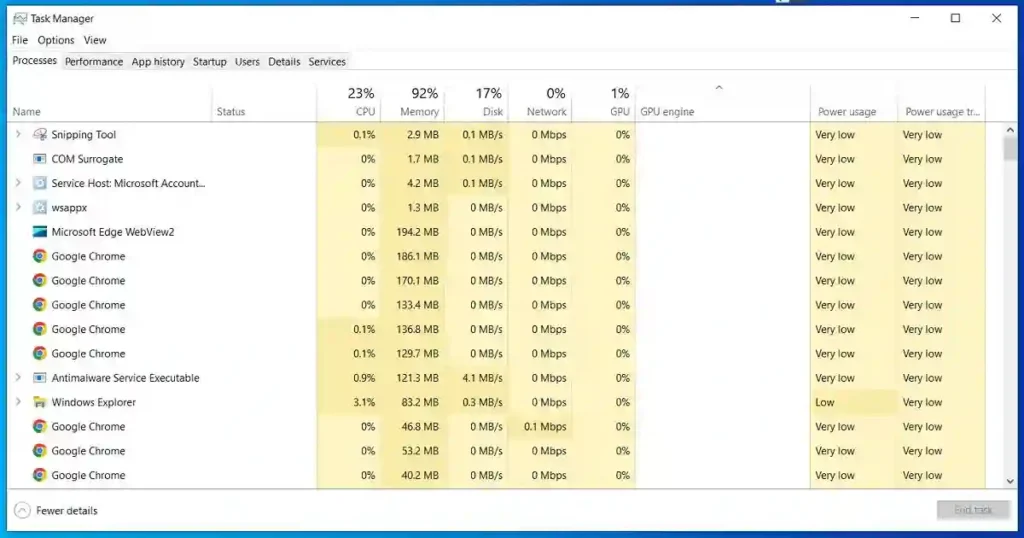
Task: Click the 0.9% CPU value
Action: point(364,378)
